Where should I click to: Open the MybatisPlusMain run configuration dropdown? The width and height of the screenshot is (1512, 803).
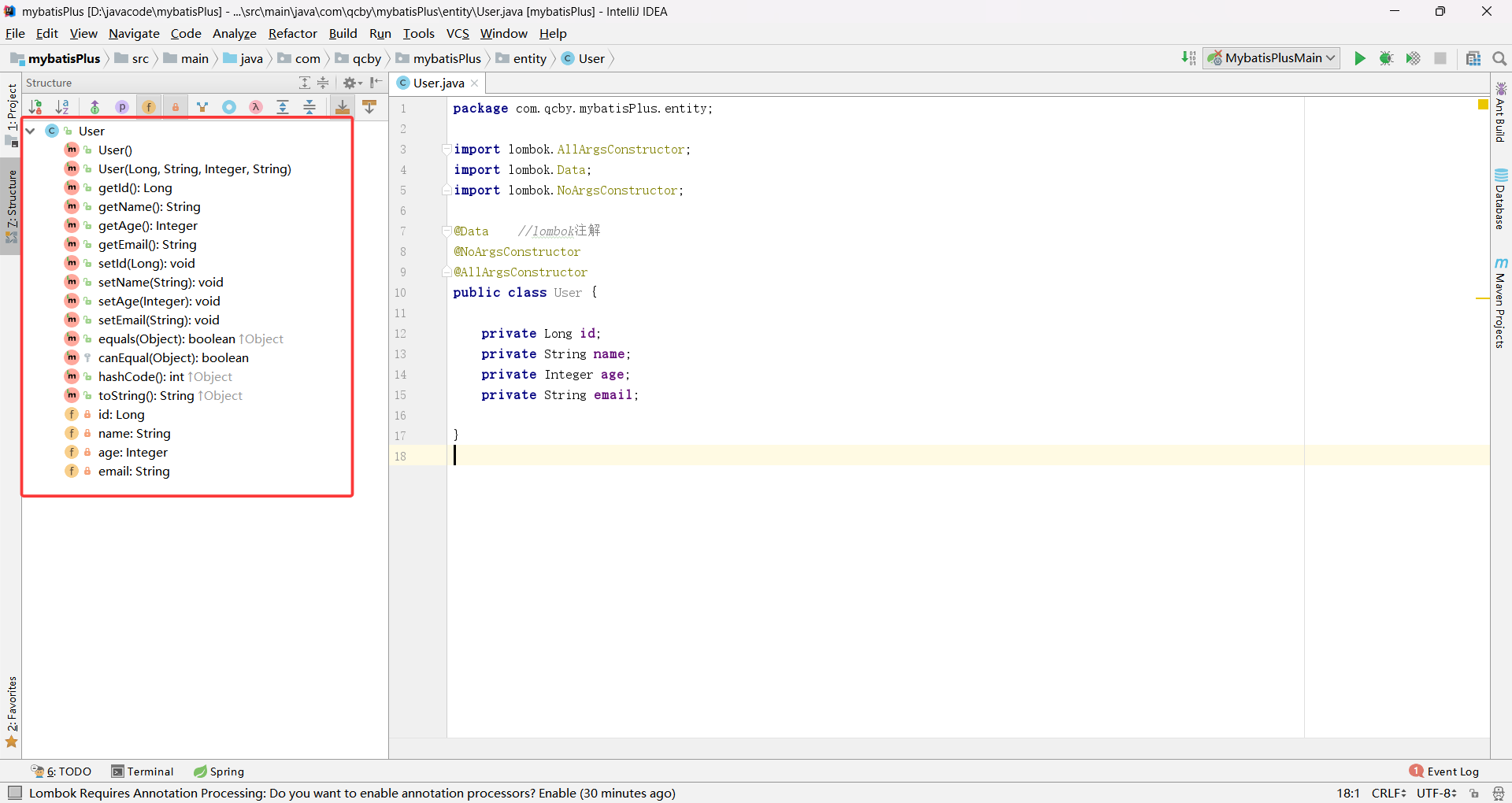[x=1329, y=58]
